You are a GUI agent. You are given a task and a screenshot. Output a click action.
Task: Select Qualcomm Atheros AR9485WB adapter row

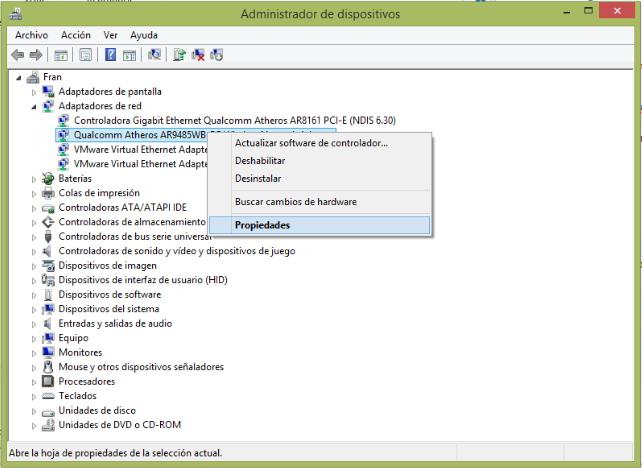point(140,135)
